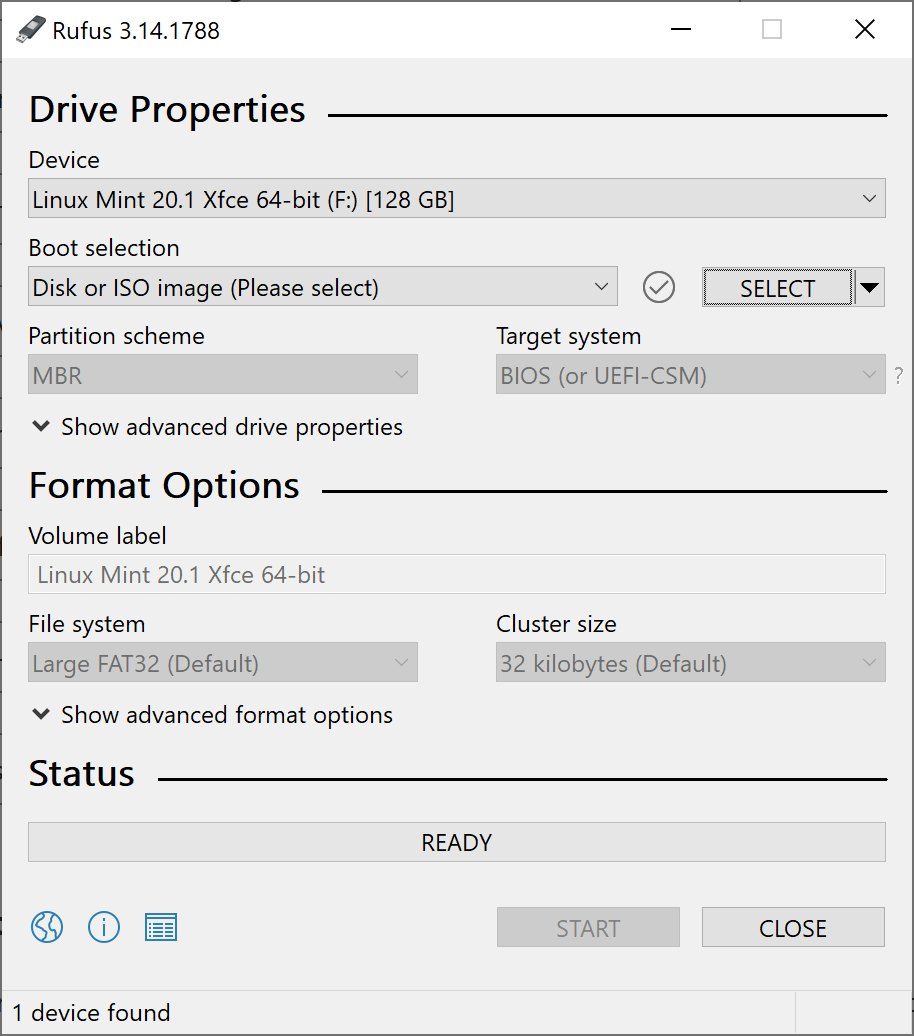This screenshot has height=1036, width=914.
Task: Click the Volume label text field
Action: tap(456, 575)
